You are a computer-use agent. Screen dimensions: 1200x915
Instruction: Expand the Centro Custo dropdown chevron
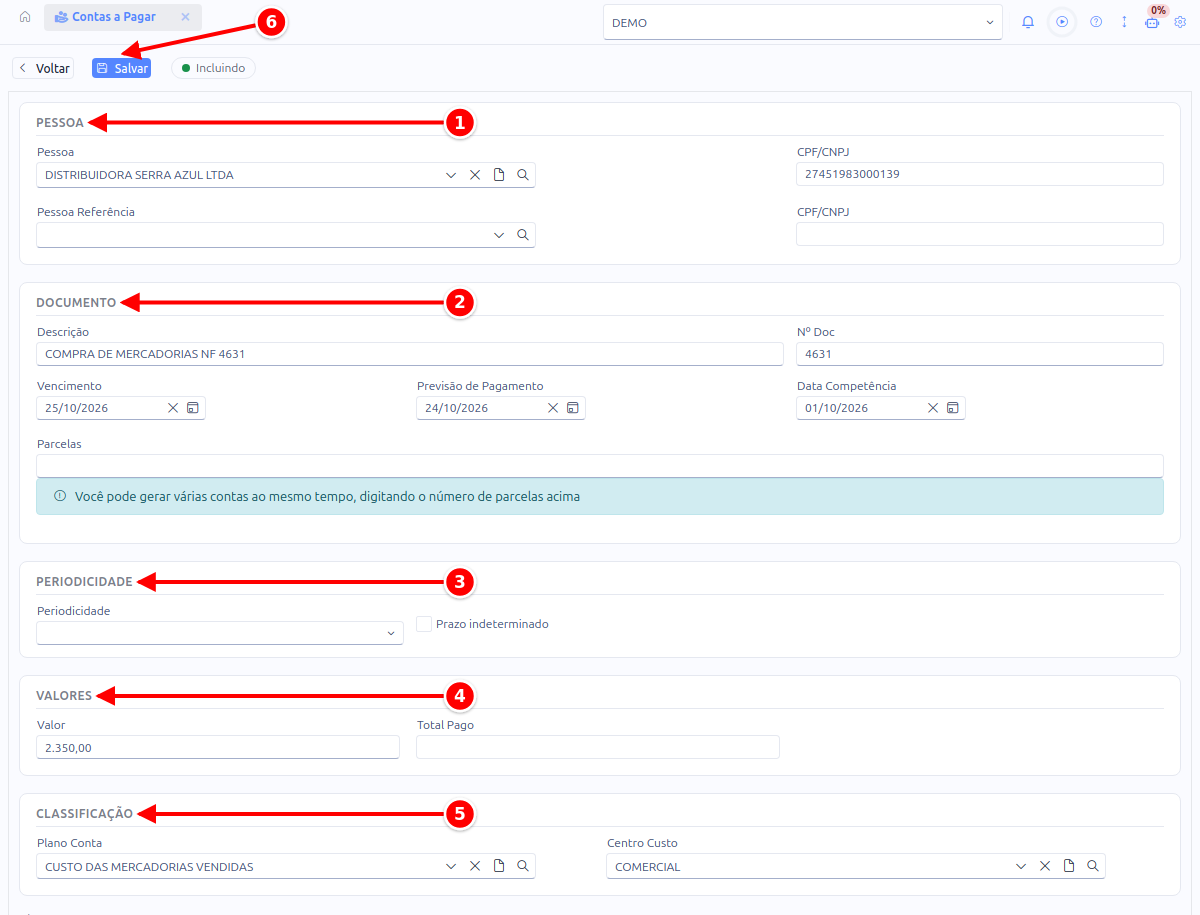(1021, 866)
